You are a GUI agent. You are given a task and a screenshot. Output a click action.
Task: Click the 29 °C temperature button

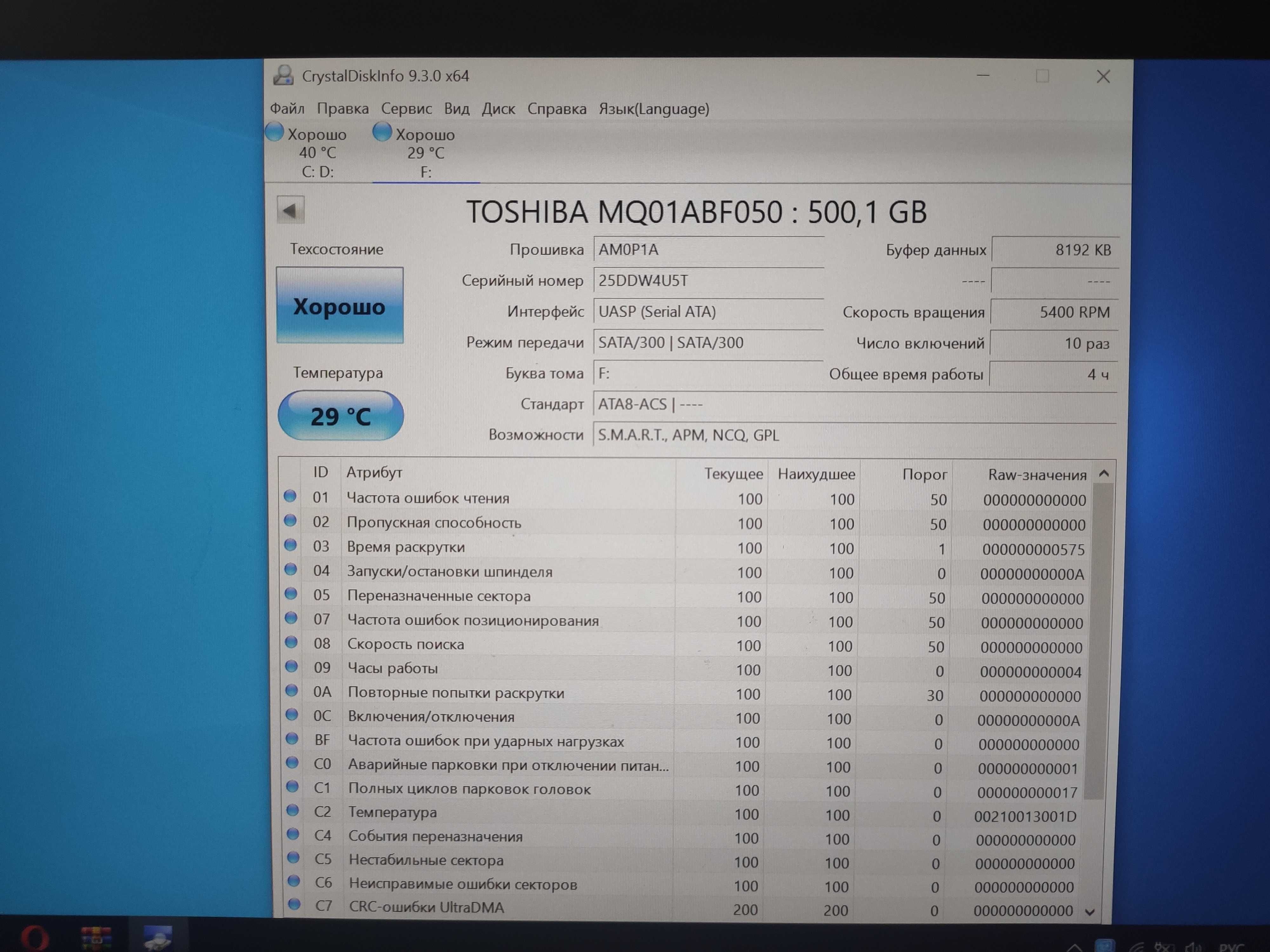[340, 415]
